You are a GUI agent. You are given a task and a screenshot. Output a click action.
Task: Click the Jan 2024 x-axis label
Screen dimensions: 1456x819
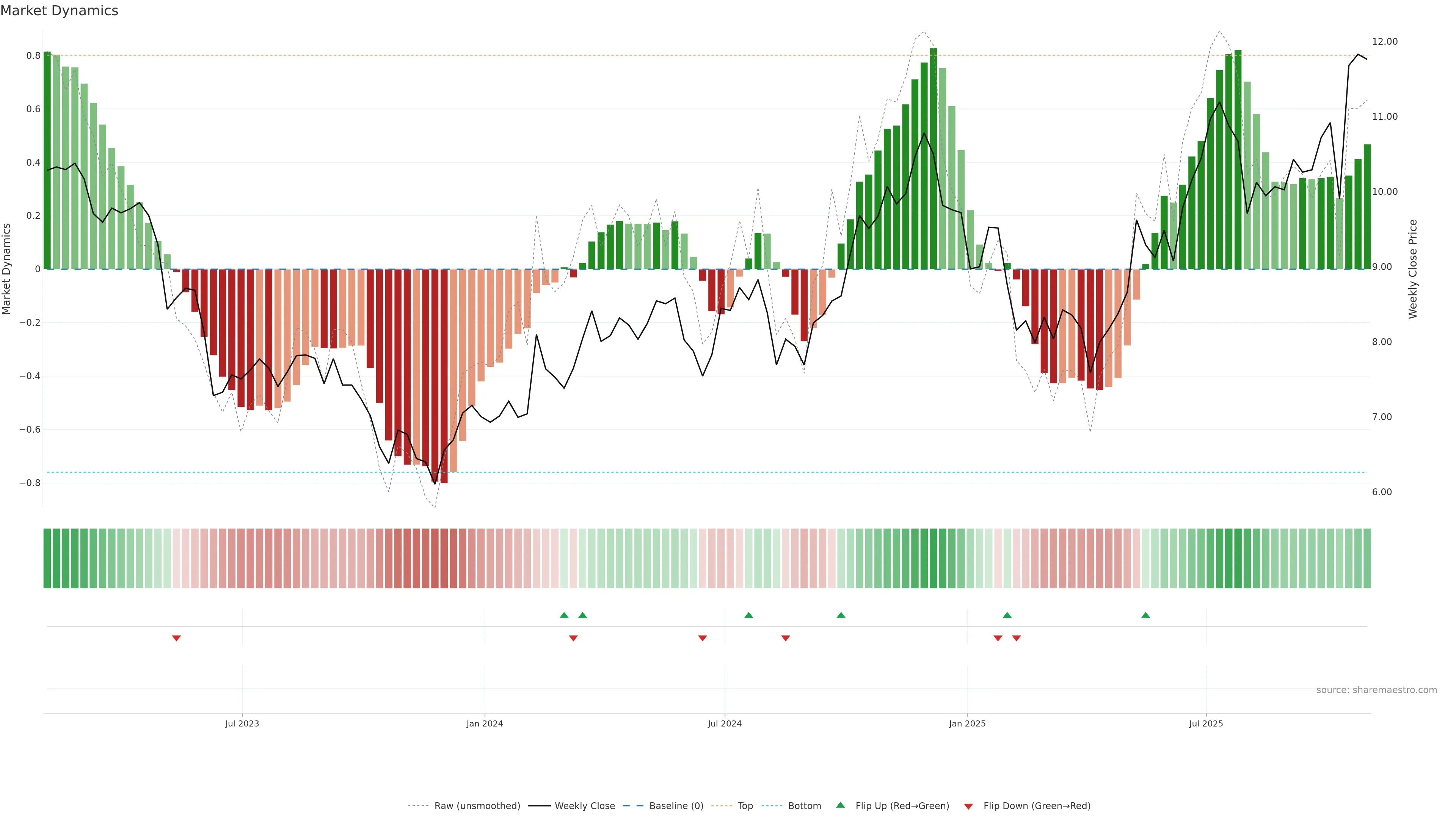[x=485, y=723]
